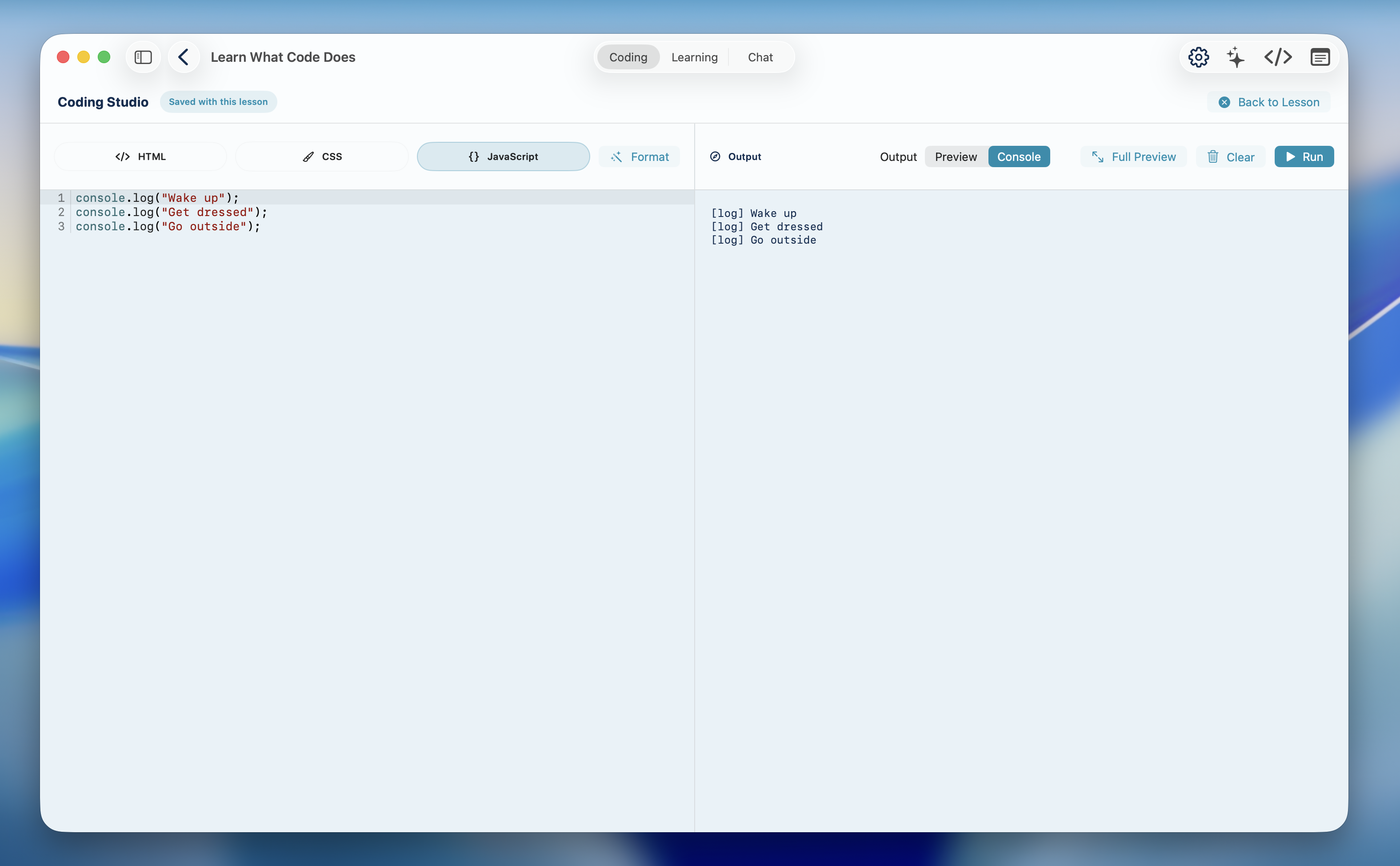Click line 2 of the code editor
The width and height of the screenshot is (1400, 866).
[171, 212]
